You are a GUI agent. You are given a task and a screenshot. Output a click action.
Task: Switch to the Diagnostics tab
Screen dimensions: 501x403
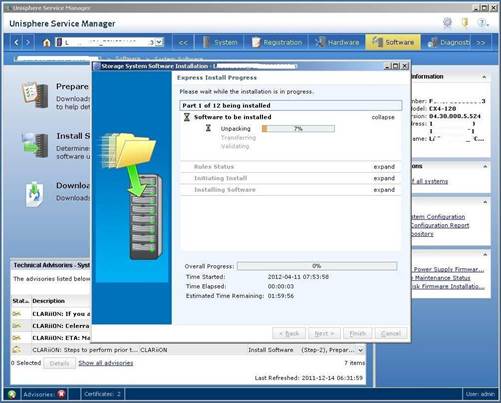click(x=449, y=42)
